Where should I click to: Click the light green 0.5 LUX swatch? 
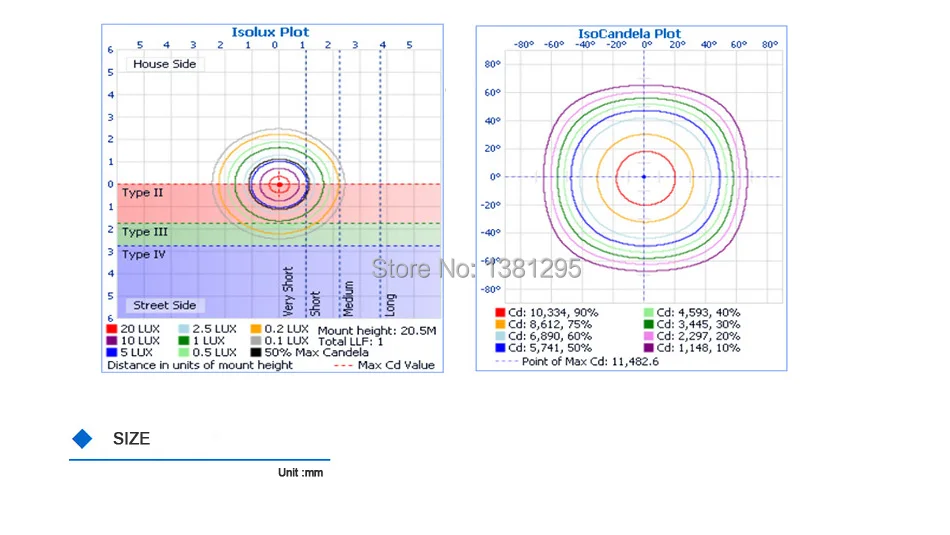184,352
